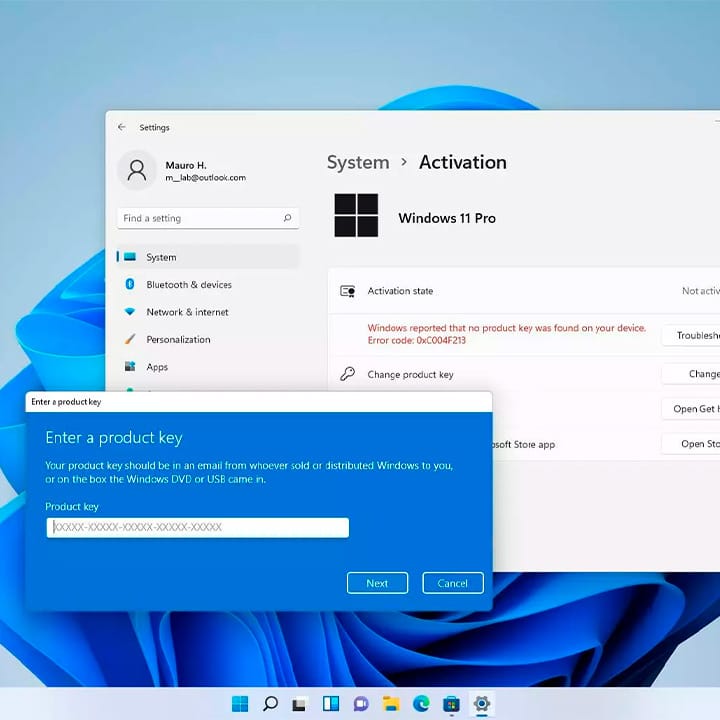Image resolution: width=720 pixels, height=720 pixels.
Task: Expand the Activation state row
Action: [520, 291]
